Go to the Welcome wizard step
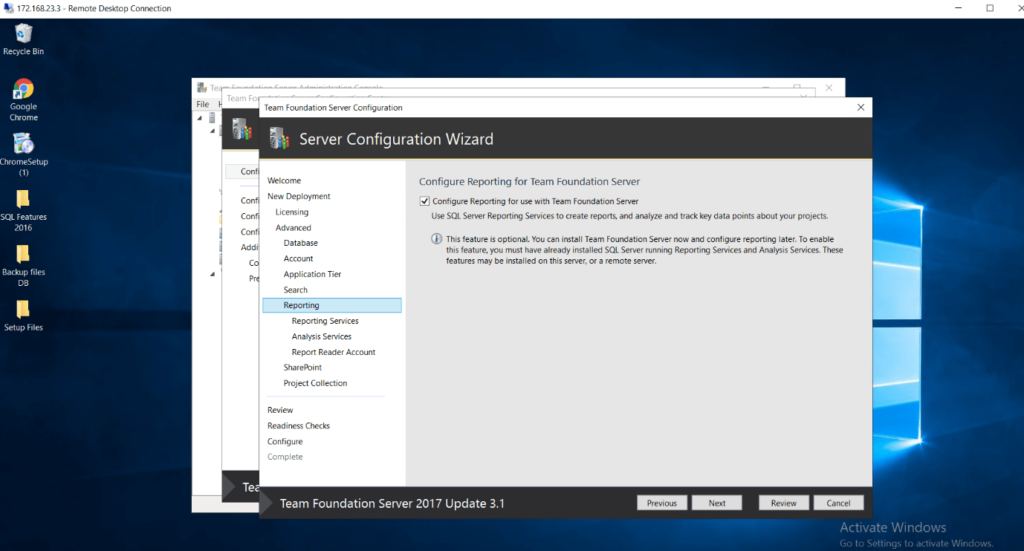 tap(284, 180)
